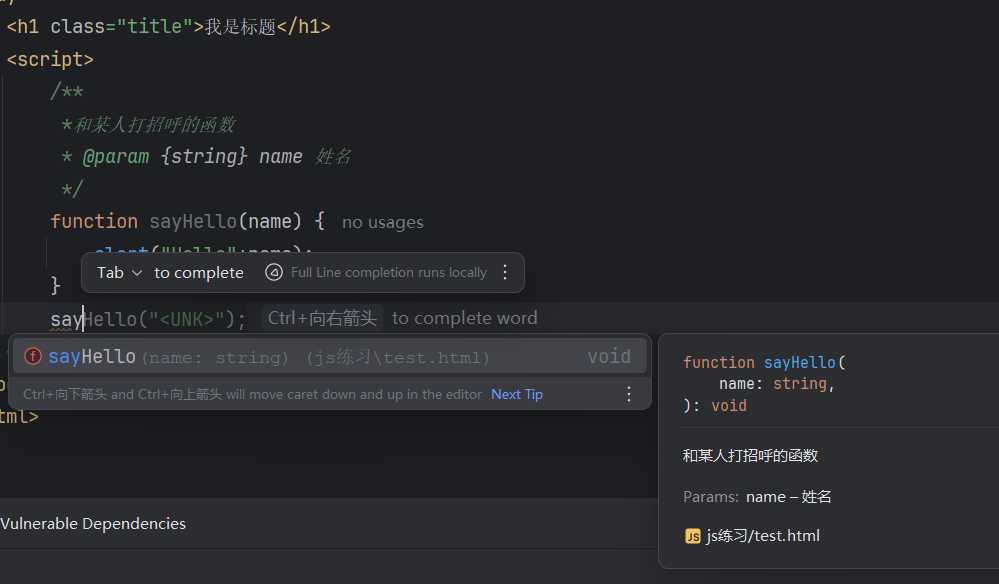Click the h1 text '我是标题'
Image resolution: width=999 pixels, height=584 pixels.
click(240, 27)
